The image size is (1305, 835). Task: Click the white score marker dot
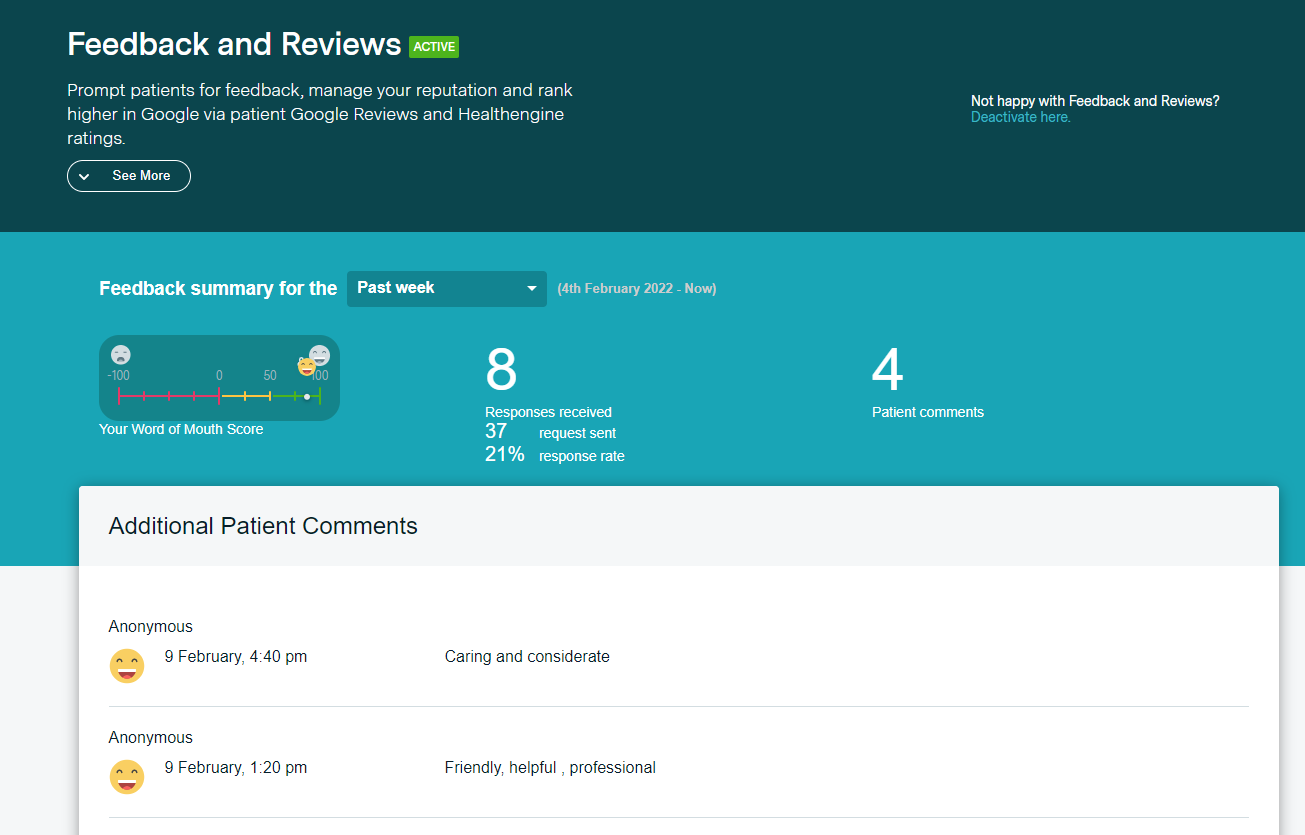tap(307, 397)
